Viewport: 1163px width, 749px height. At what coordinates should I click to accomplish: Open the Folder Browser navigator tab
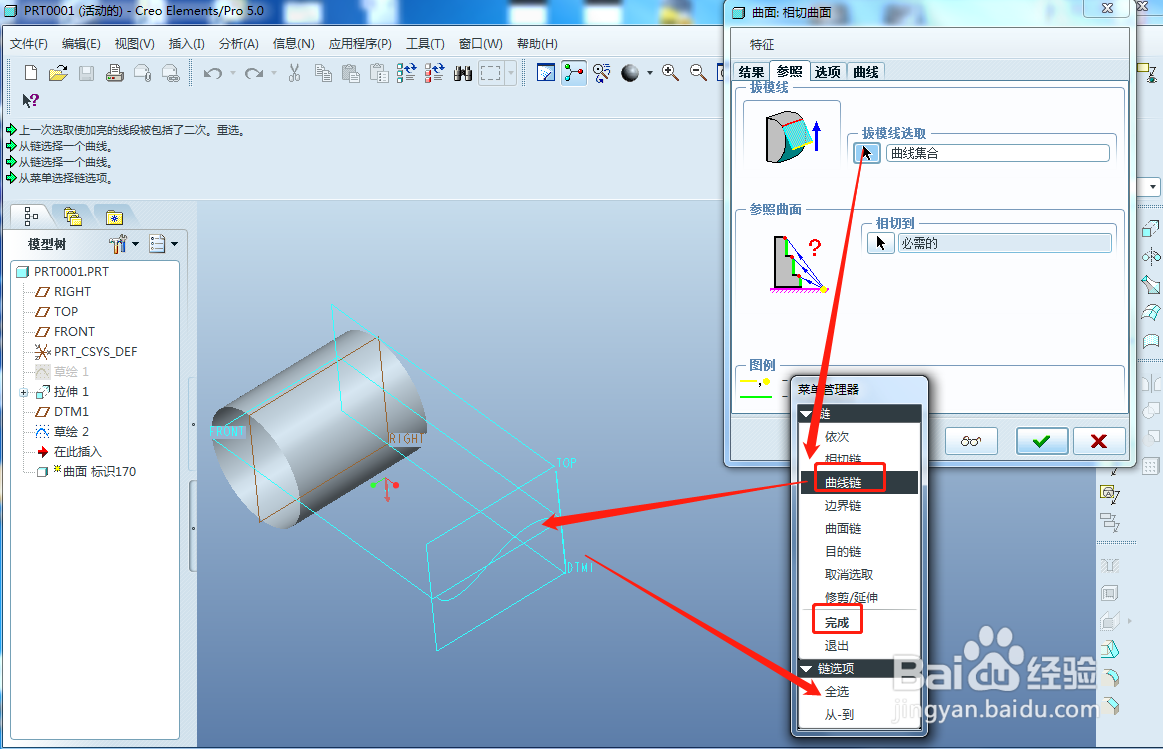72,217
